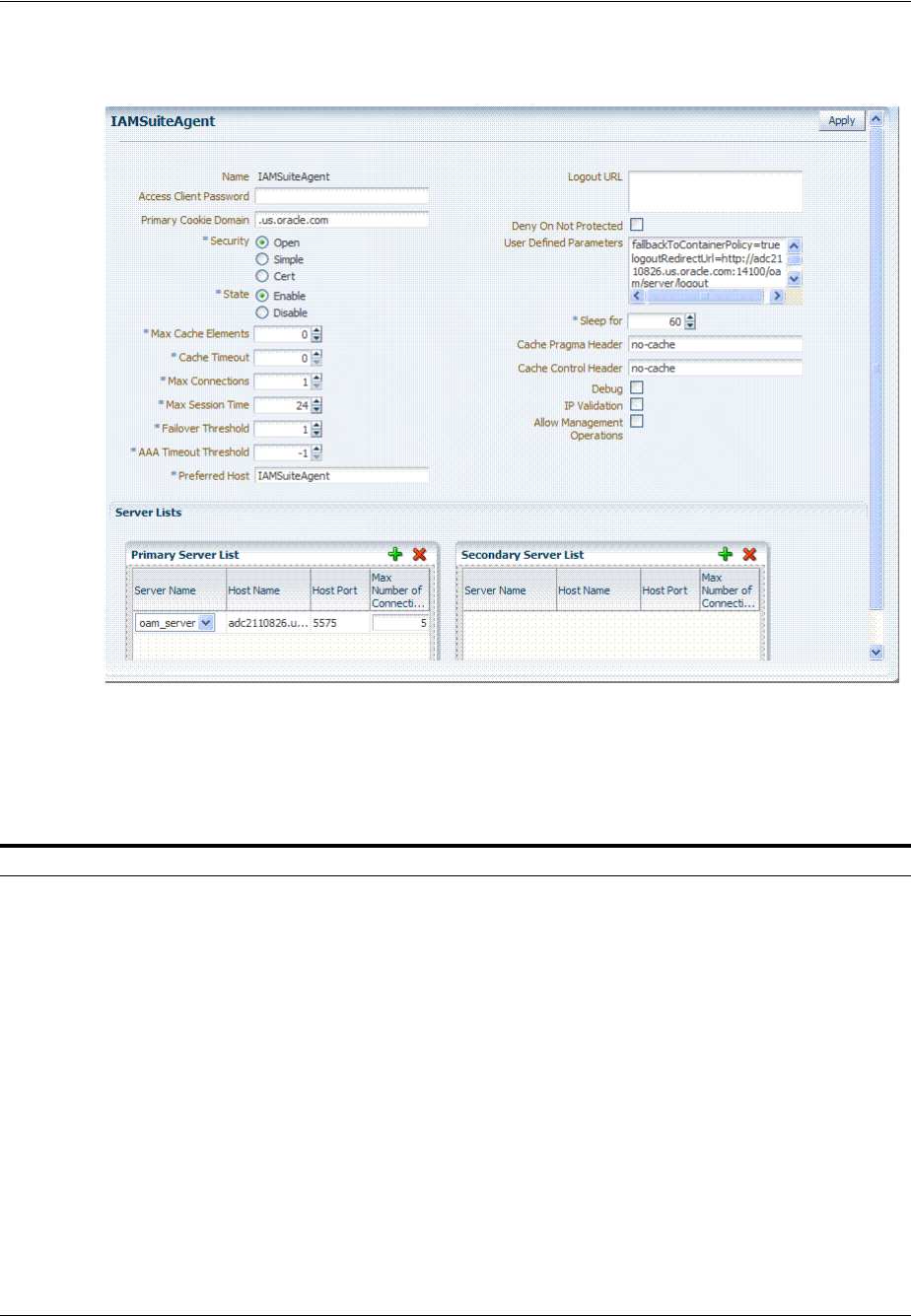Choose Simple security mode
The image size is (911, 1316).
tap(262, 259)
